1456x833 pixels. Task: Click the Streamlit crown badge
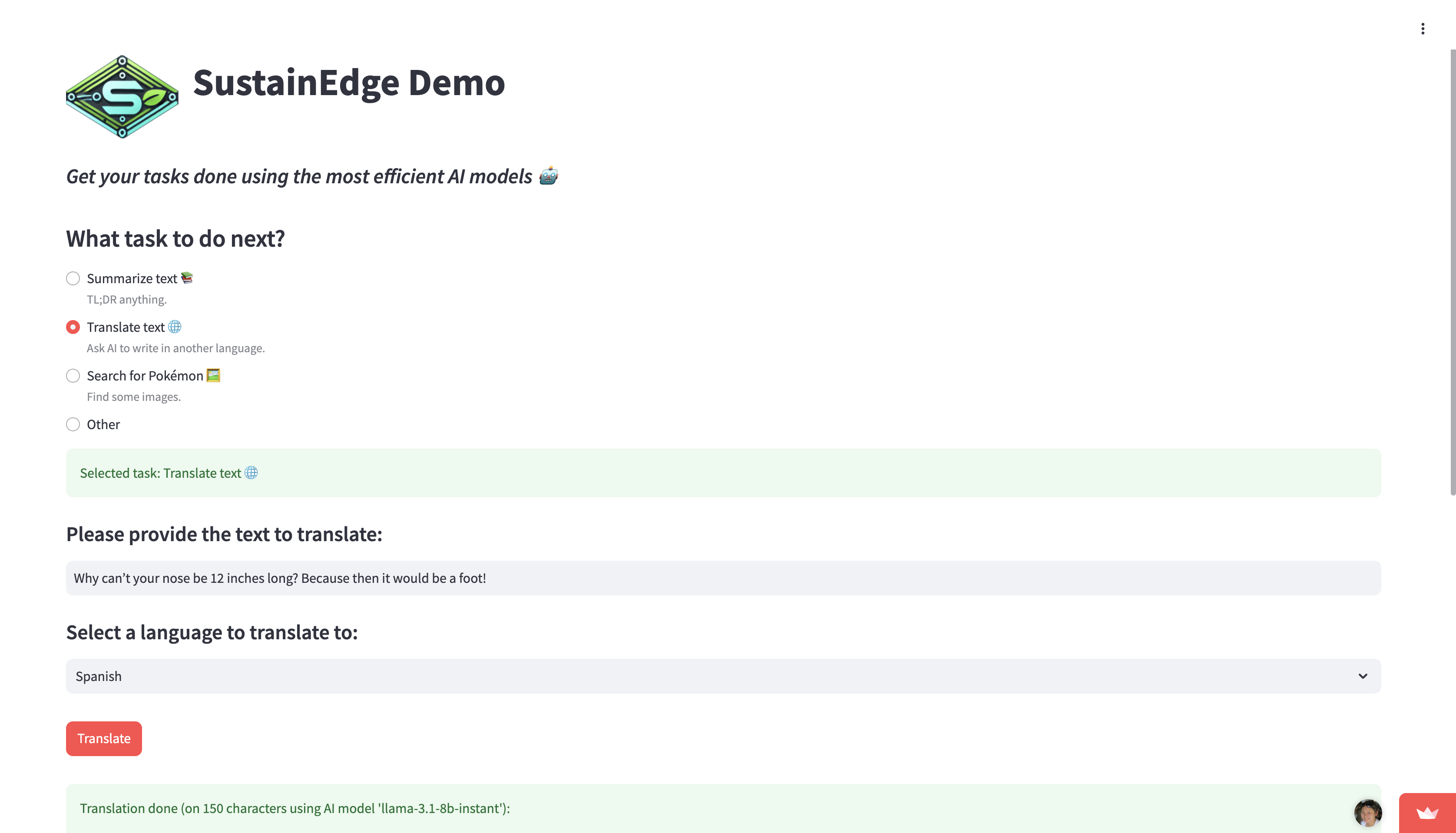click(x=1427, y=813)
